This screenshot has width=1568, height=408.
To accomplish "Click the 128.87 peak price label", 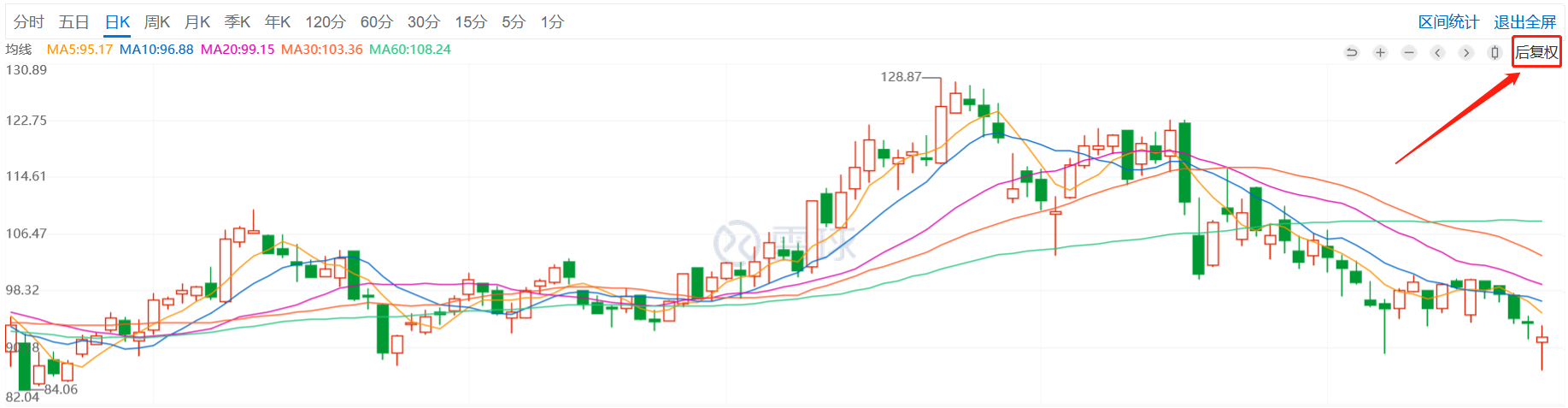I will 901,77.
